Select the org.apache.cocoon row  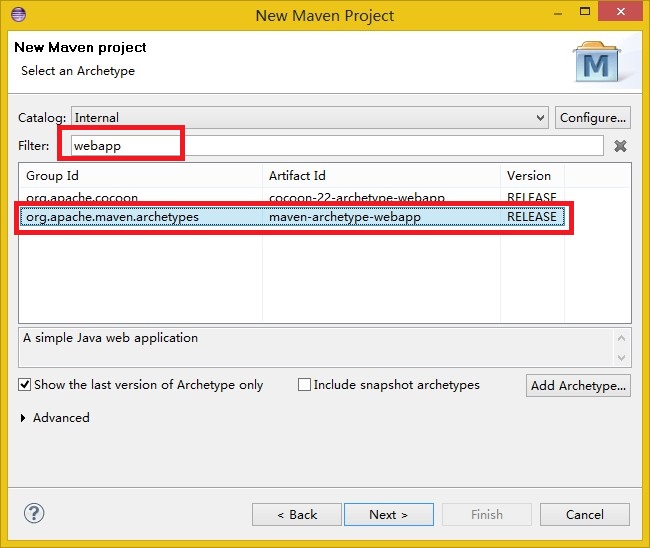292,198
